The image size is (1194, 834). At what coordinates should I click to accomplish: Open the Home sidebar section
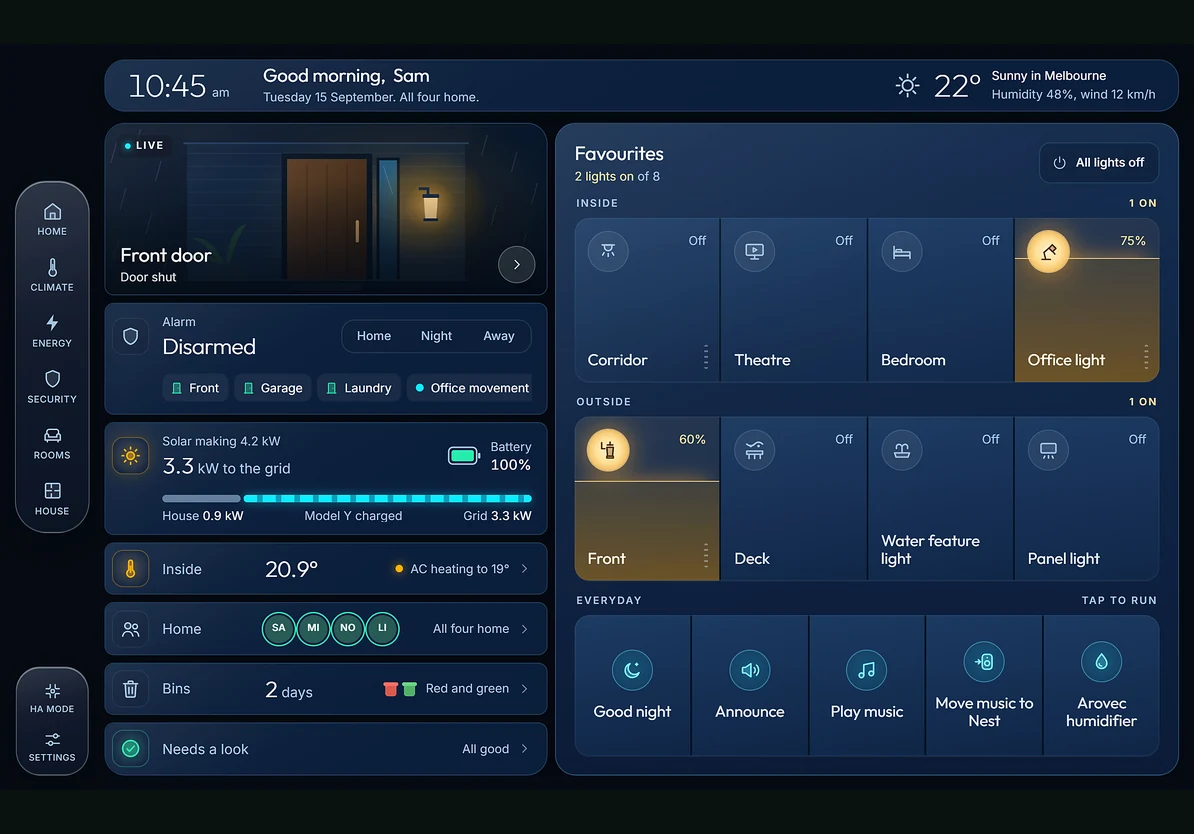pos(52,219)
